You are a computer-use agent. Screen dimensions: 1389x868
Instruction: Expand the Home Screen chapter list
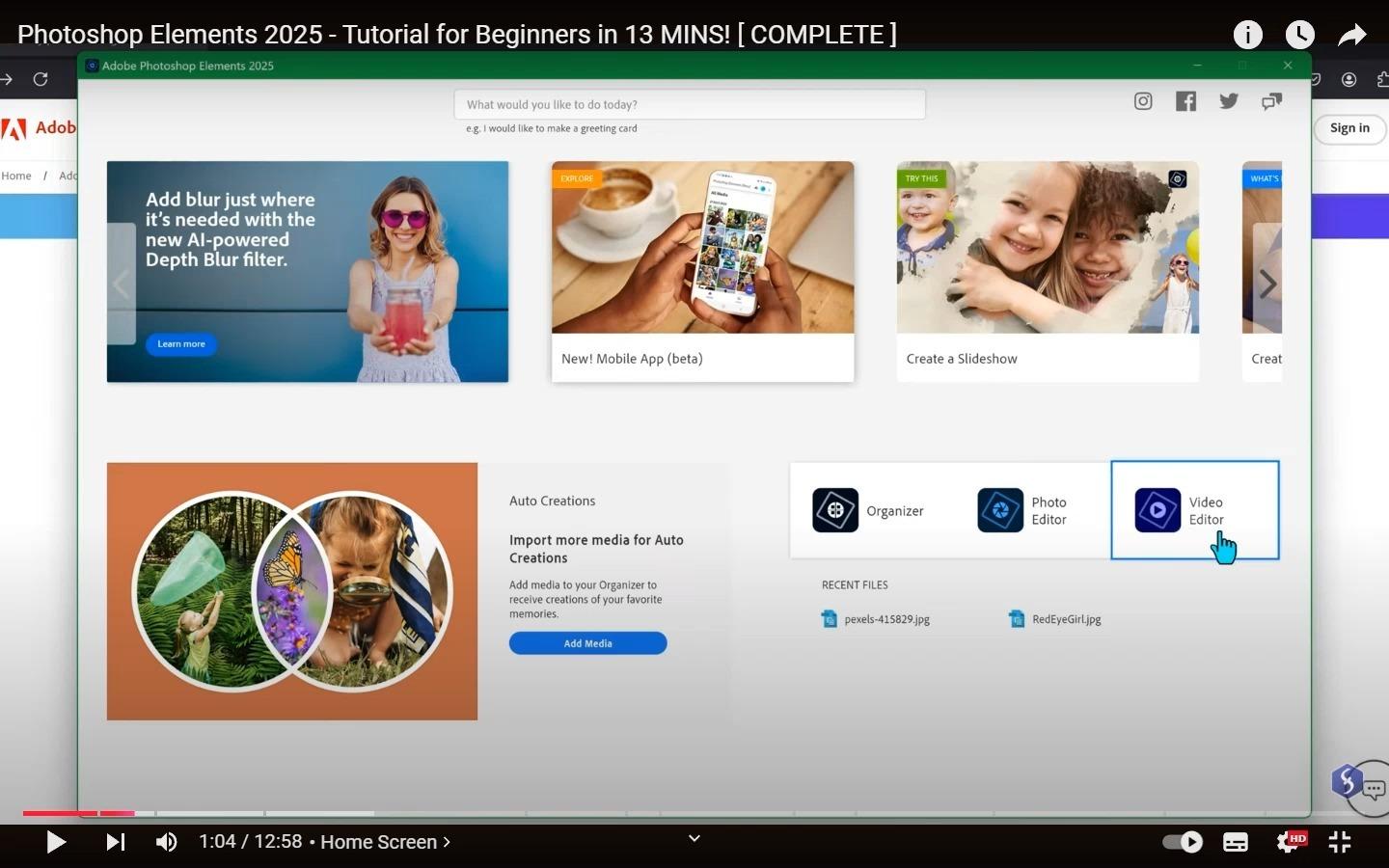386,842
